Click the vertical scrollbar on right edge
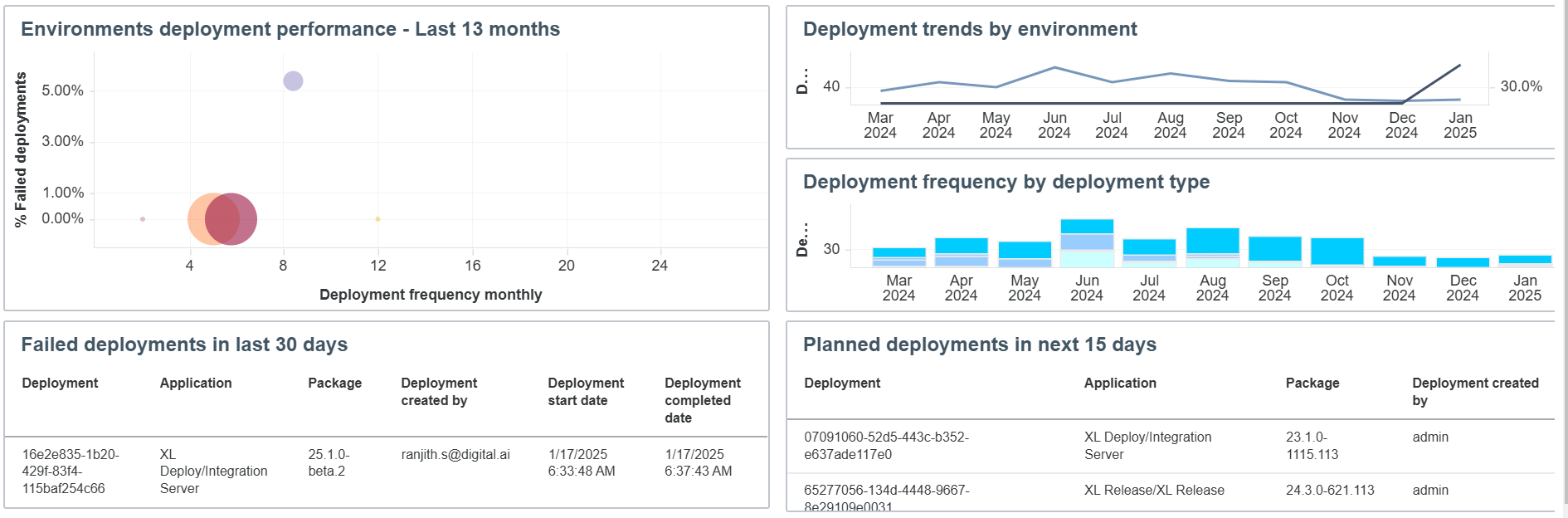1568x518 pixels. (1563, 257)
